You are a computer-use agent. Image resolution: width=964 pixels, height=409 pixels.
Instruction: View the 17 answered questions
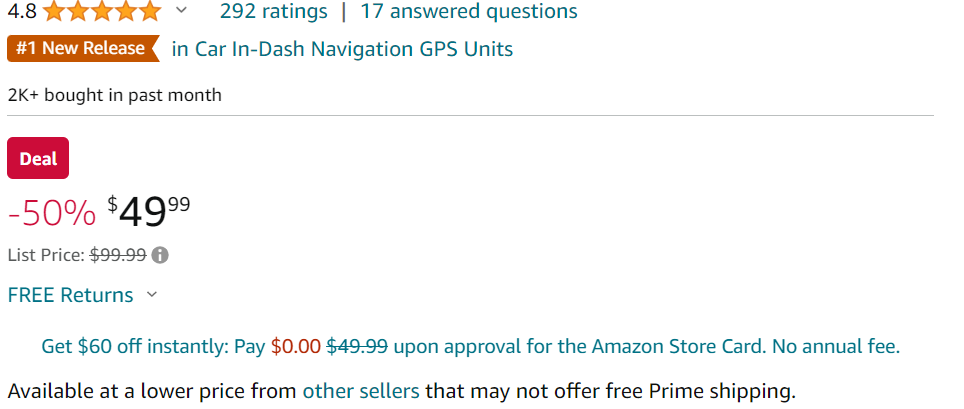point(469,11)
